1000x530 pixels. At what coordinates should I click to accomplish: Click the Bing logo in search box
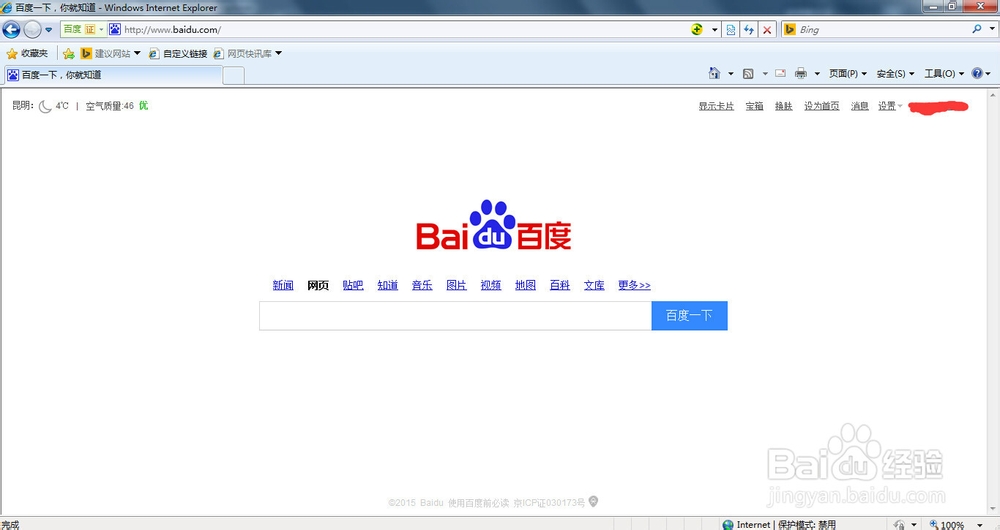click(790, 29)
